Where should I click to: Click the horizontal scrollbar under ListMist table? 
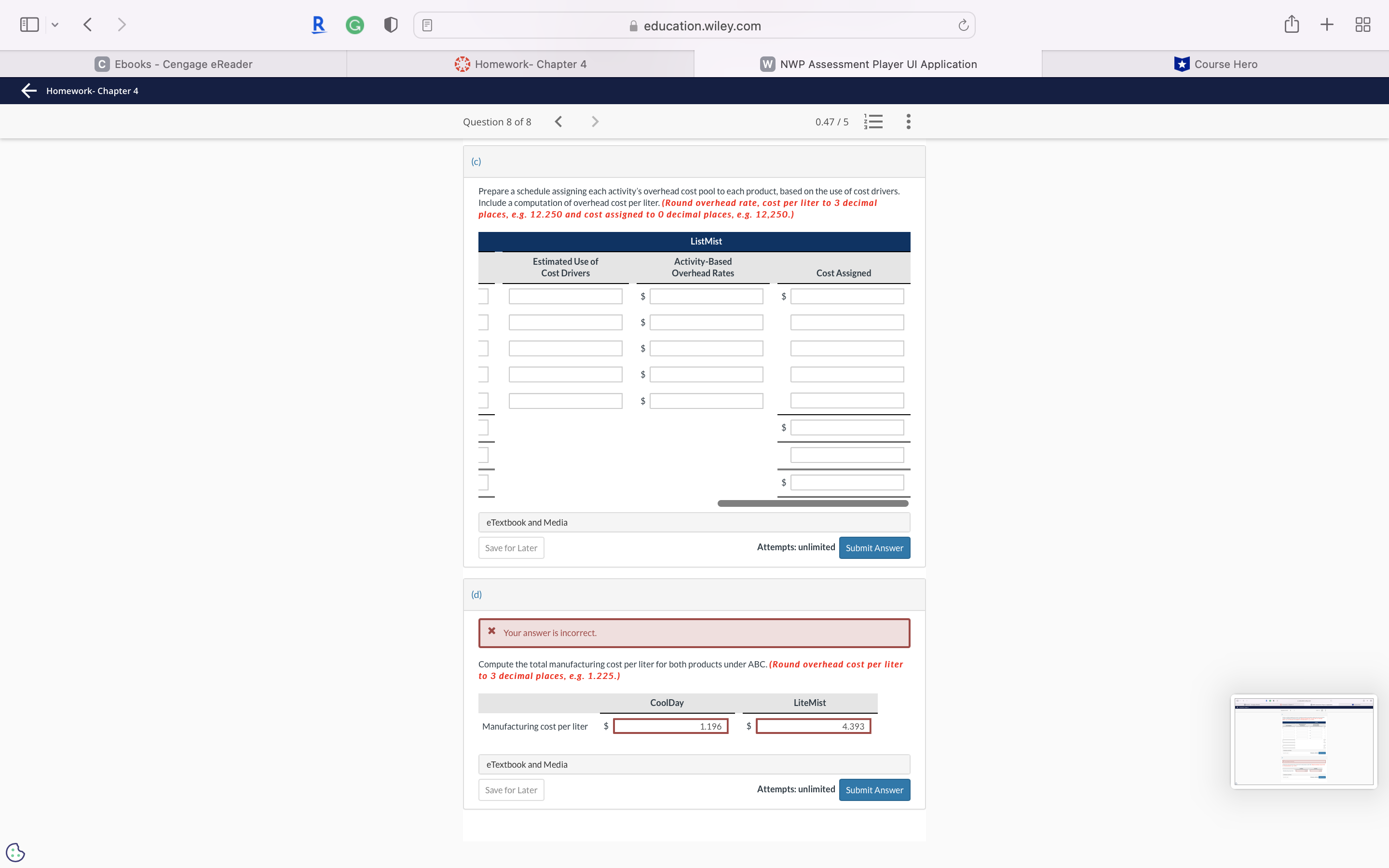point(813,503)
